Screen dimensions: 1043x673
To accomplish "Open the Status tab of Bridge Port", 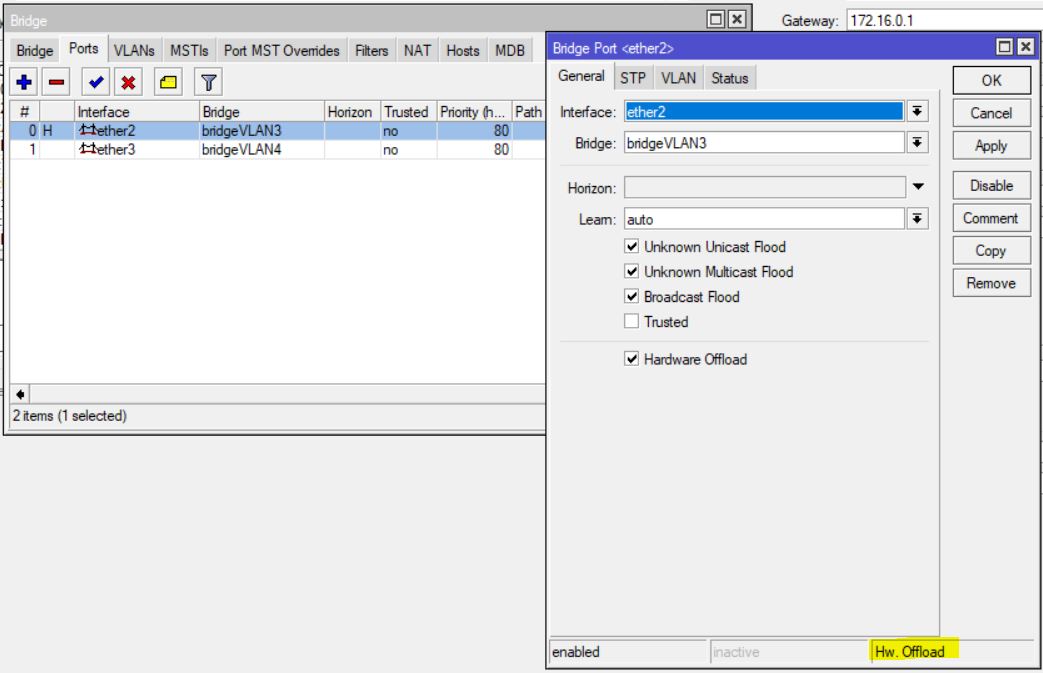I will [730, 78].
